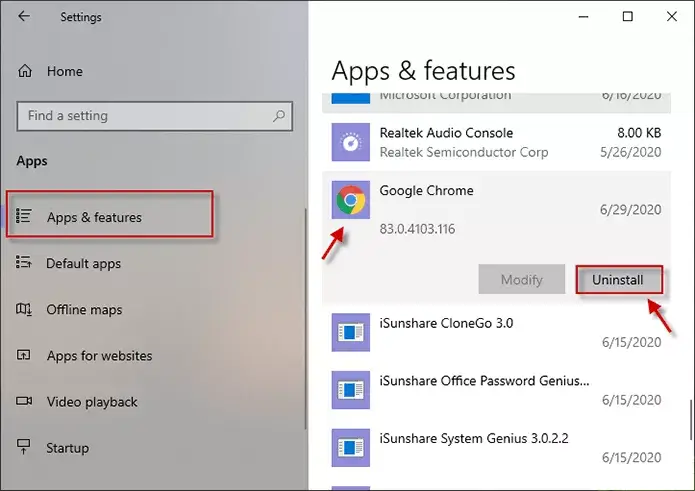
Task: Click the Home house icon
Action: (25, 71)
